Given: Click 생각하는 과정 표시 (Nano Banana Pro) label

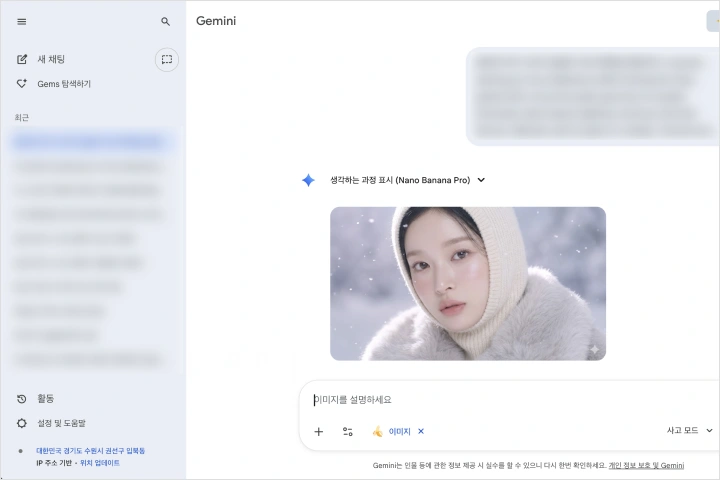Looking at the screenshot, I should point(400,180).
